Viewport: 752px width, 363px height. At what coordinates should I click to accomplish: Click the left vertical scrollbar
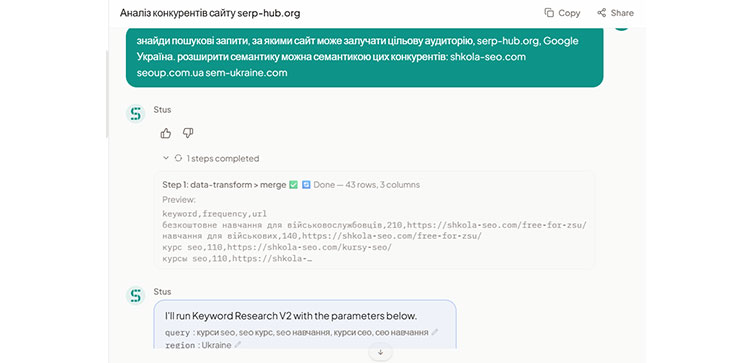coord(107,94)
